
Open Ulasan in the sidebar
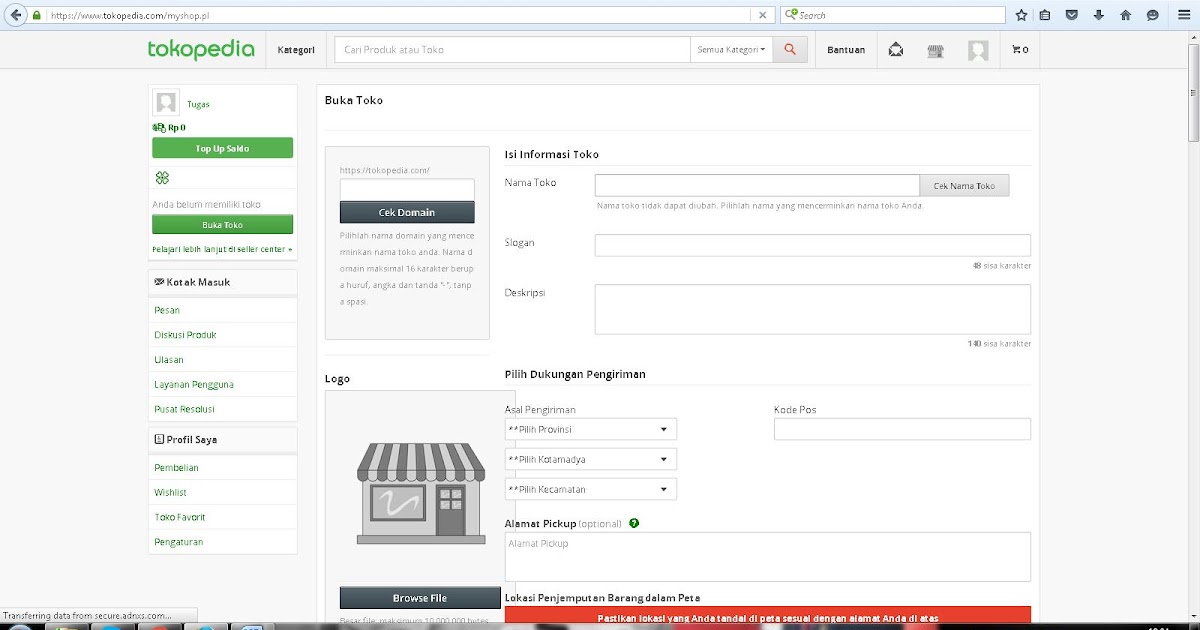click(x=169, y=360)
